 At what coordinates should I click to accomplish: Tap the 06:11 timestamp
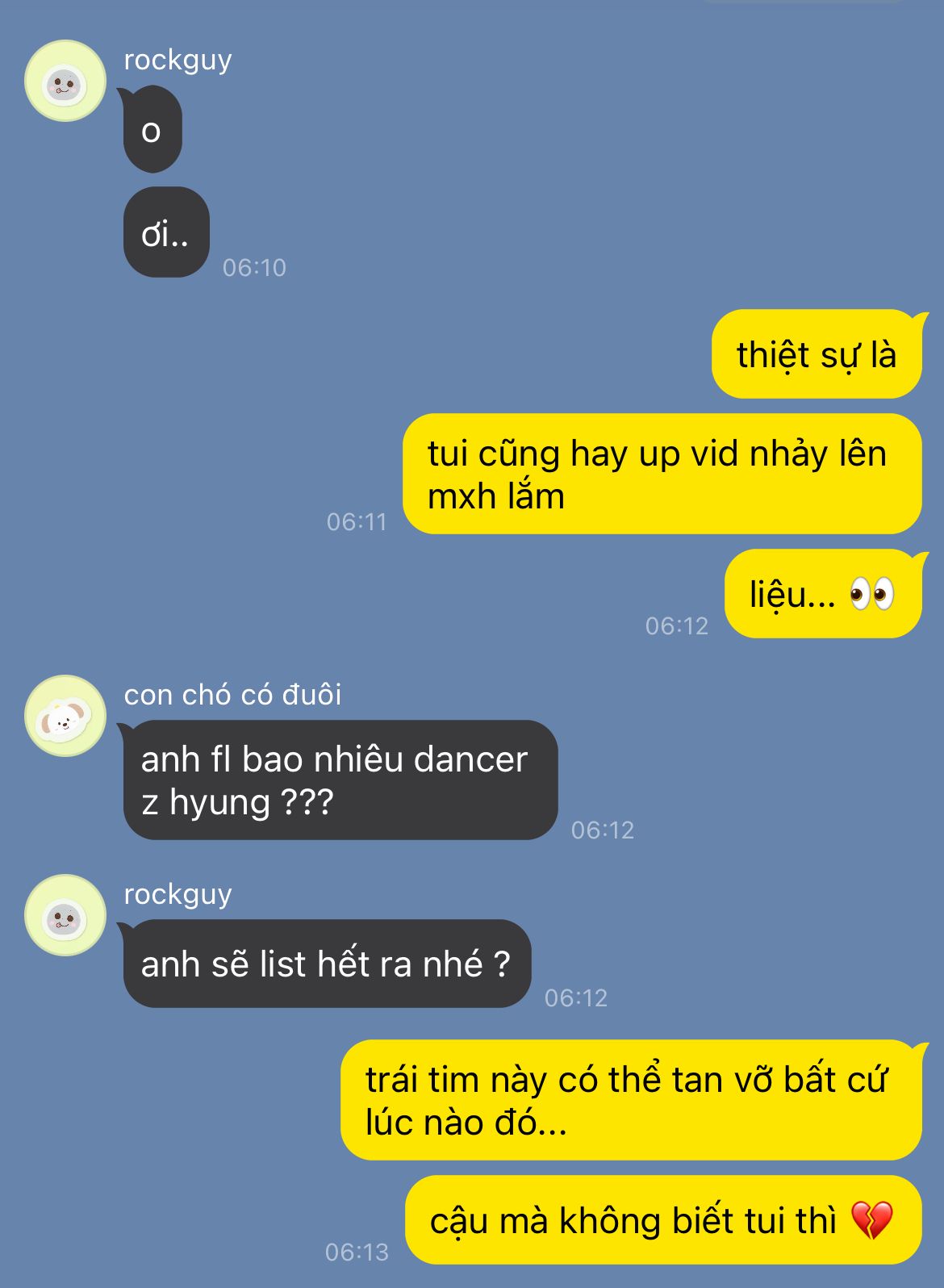pyautogui.click(x=357, y=522)
